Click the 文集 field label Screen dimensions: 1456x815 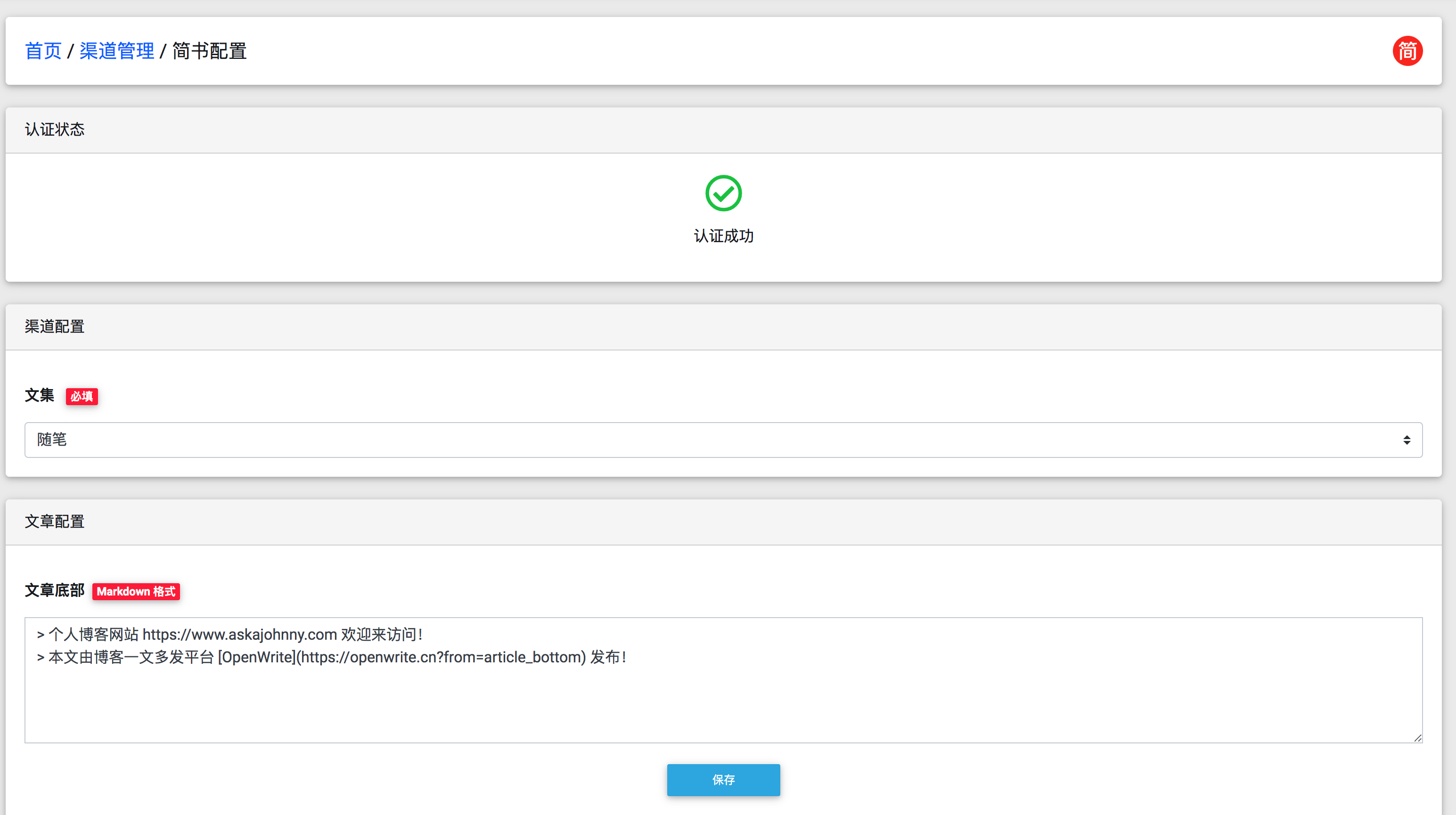pyautogui.click(x=39, y=396)
